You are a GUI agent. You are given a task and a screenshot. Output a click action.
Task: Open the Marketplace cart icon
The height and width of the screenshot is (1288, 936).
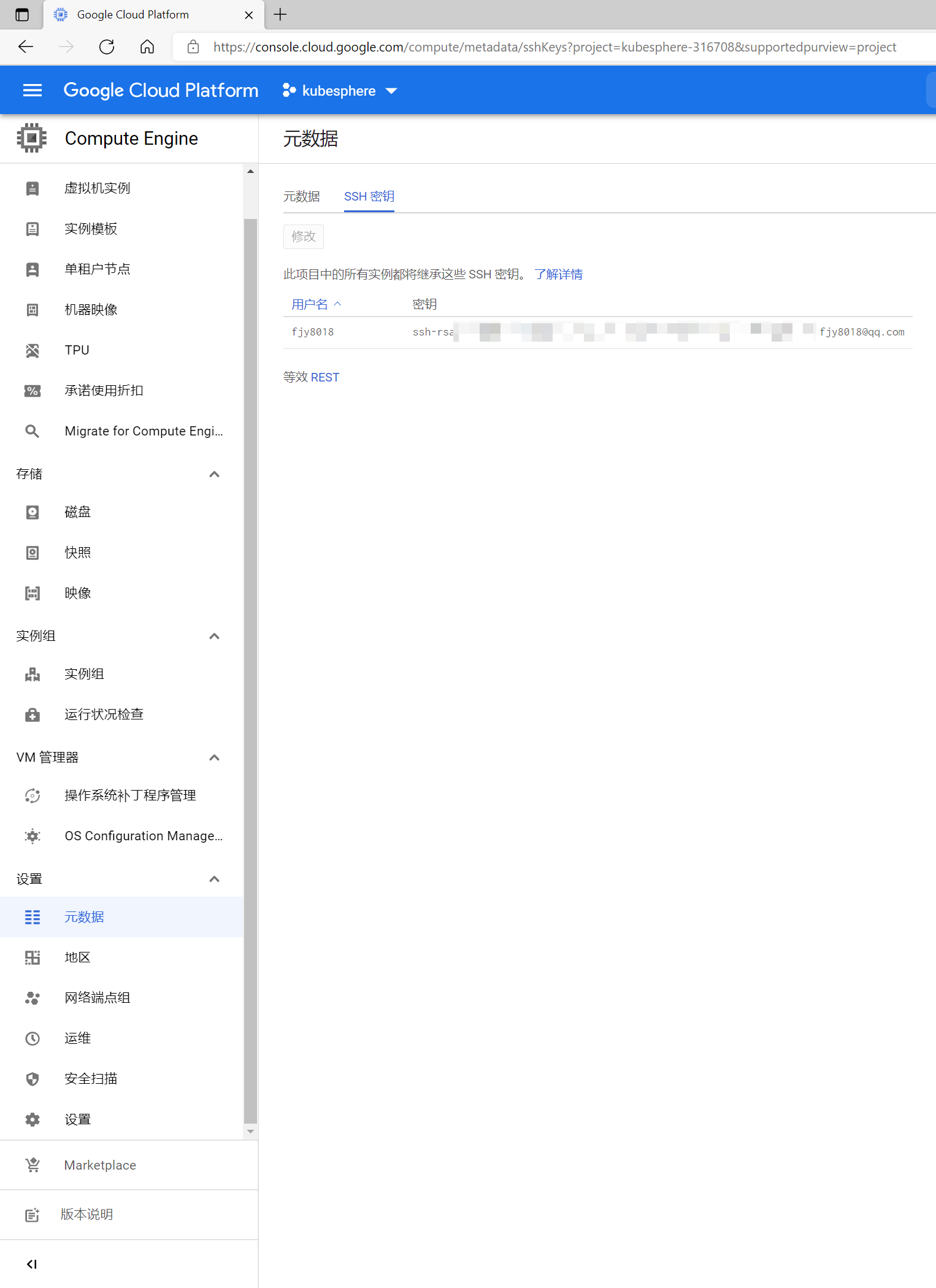point(33,1165)
